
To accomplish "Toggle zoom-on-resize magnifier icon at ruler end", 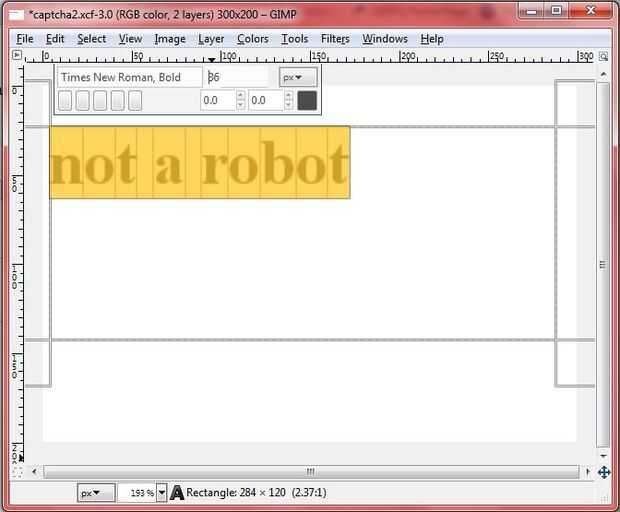I will coord(603,56).
